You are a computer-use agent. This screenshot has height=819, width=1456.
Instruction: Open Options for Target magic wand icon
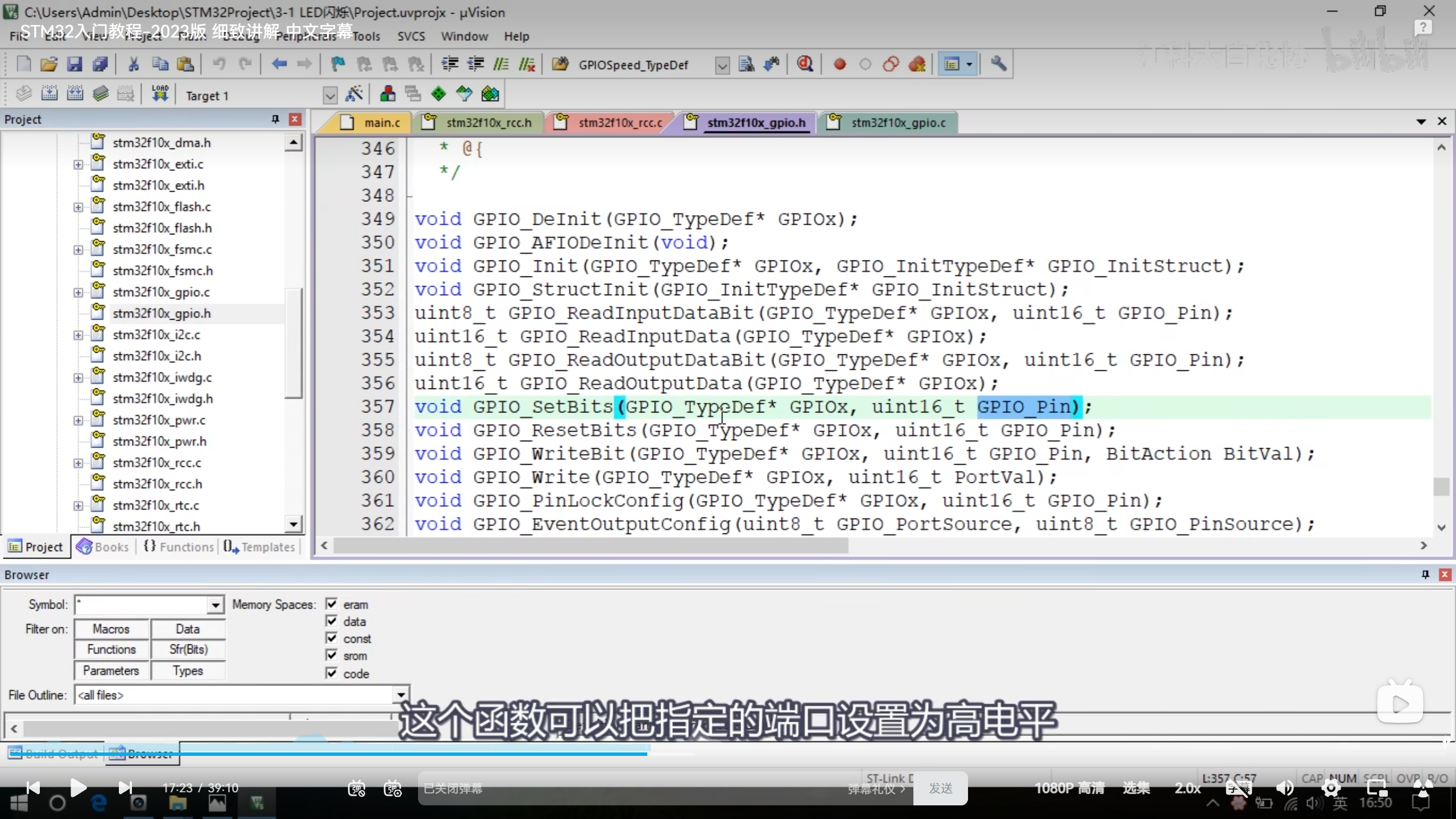coord(354,94)
